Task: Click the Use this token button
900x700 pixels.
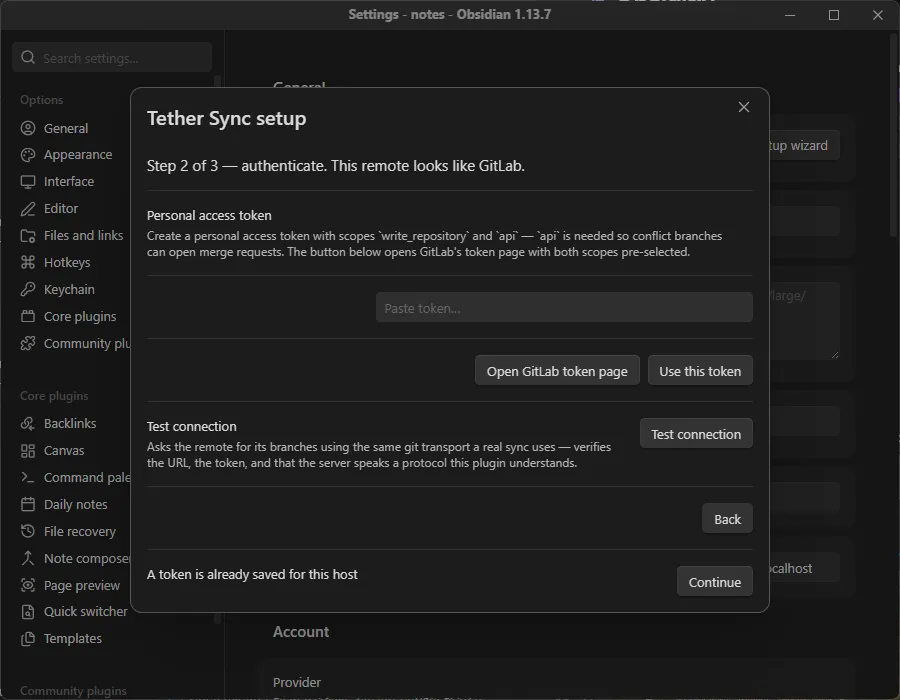Action: [x=700, y=371]
